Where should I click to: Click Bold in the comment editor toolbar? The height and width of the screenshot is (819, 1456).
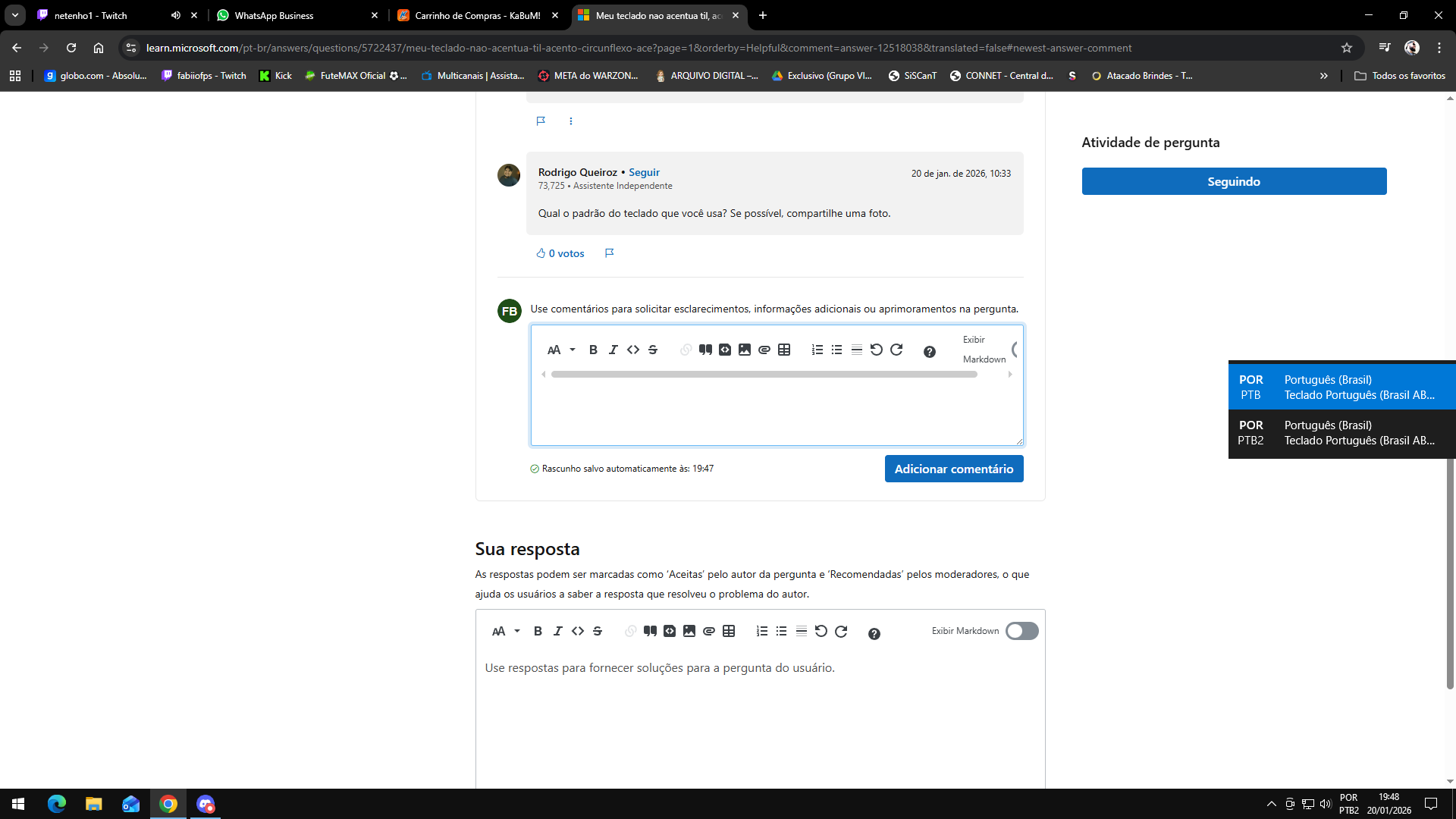pos(593,350)
